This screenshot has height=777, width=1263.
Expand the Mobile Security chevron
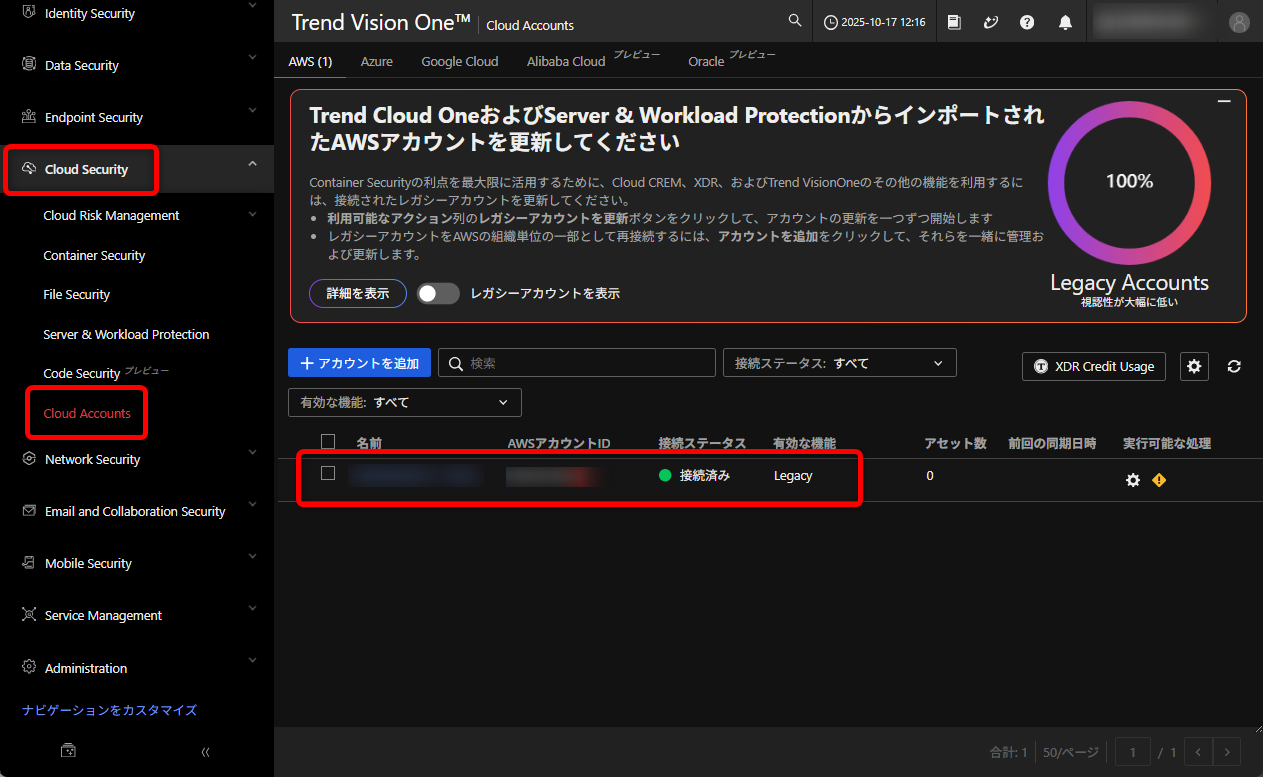[252, 556]
